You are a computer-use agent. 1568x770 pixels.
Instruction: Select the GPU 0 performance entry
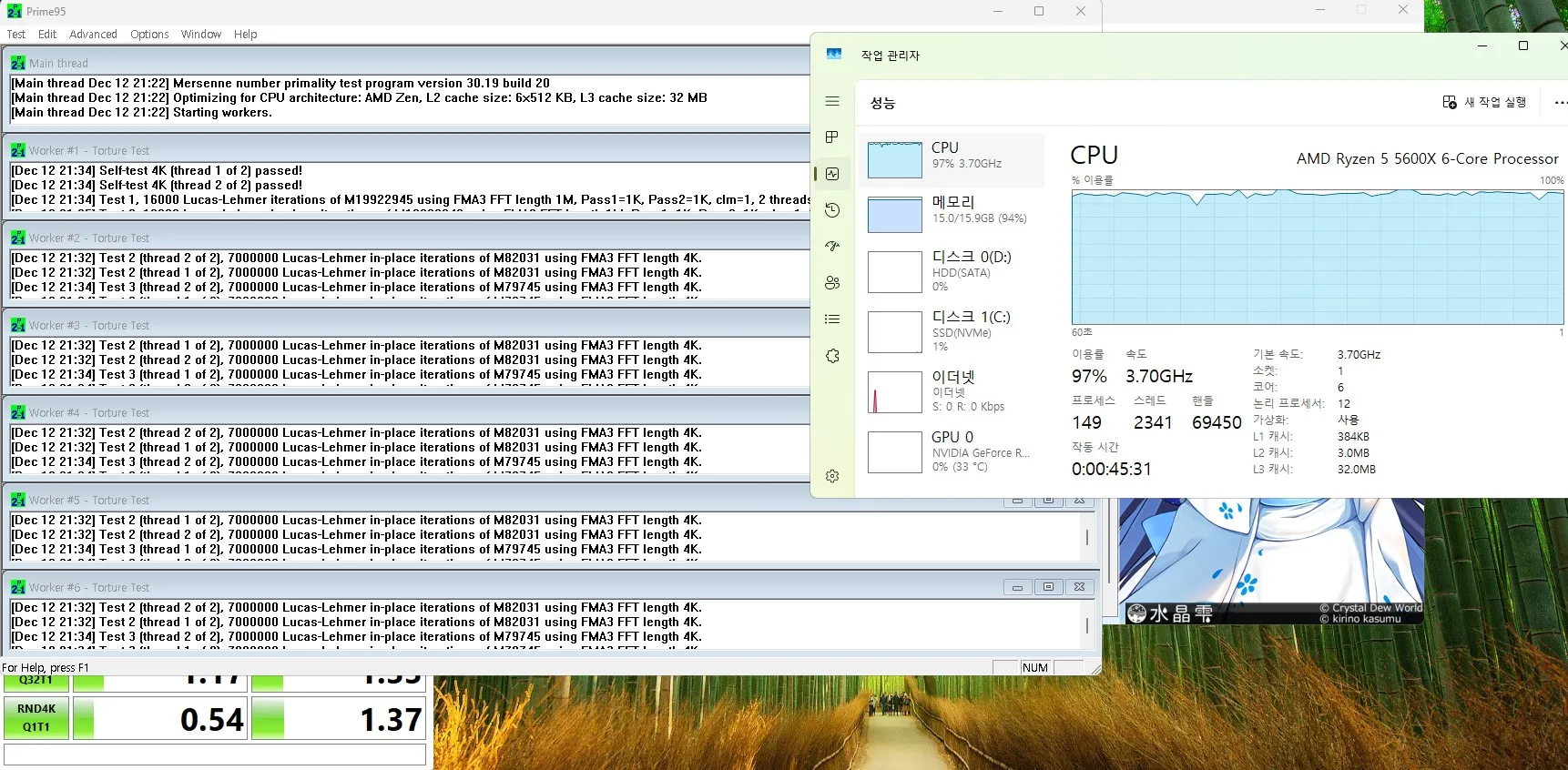click(x=951, y=451)
